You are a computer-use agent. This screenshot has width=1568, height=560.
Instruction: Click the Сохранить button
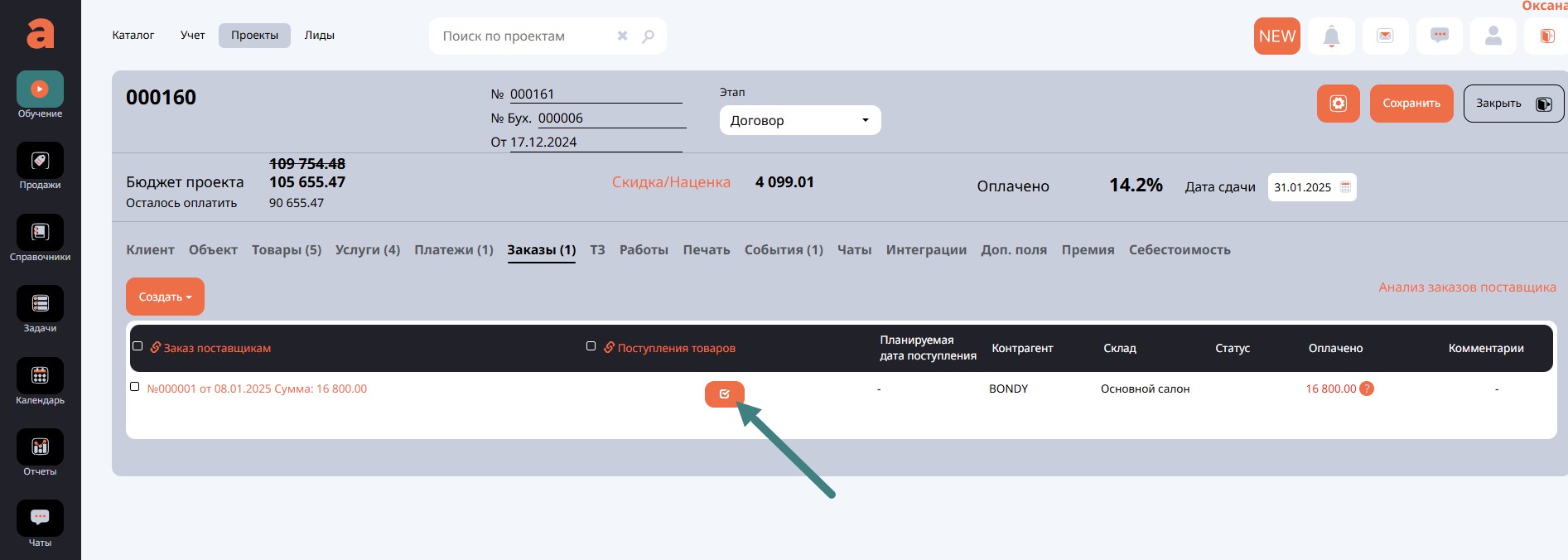(1411, 104)
